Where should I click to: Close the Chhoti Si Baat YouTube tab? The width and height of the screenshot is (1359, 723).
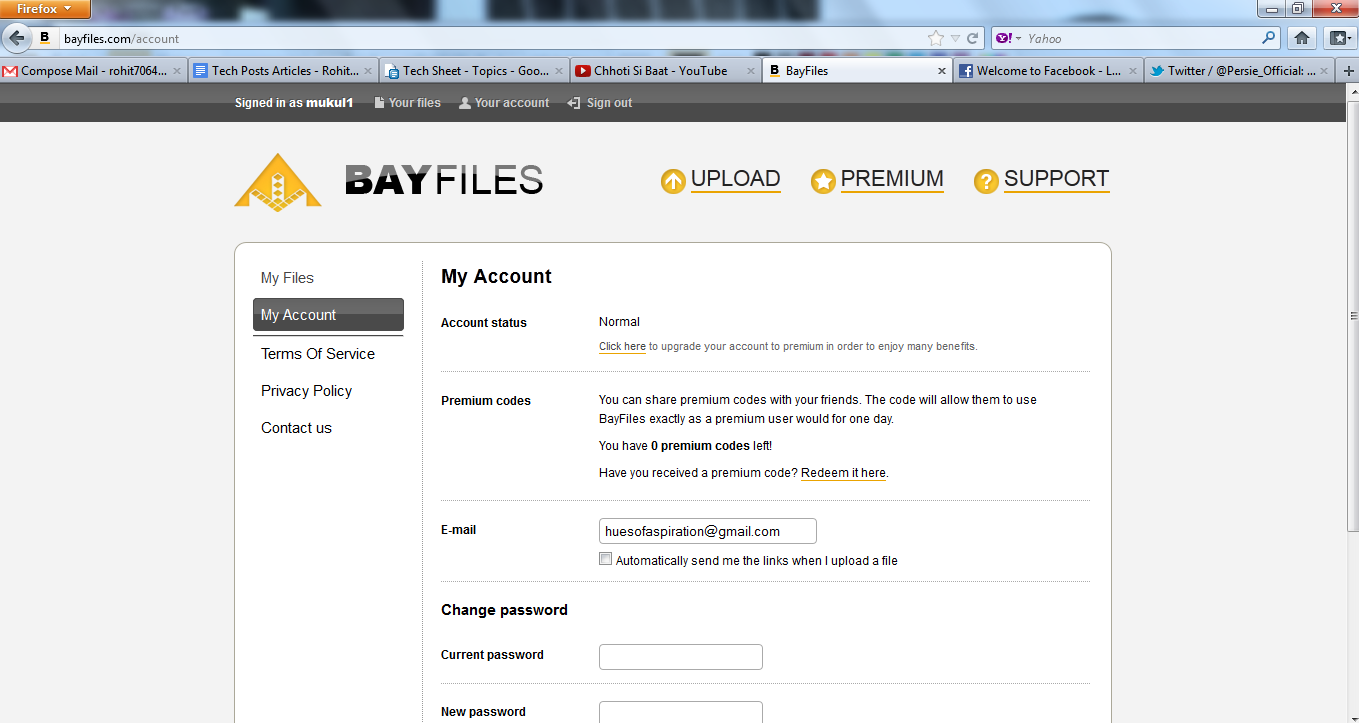751,71
